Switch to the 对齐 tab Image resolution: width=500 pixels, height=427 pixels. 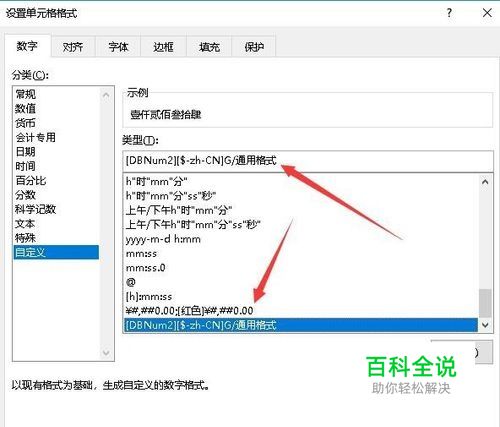[x=73, y=47]
